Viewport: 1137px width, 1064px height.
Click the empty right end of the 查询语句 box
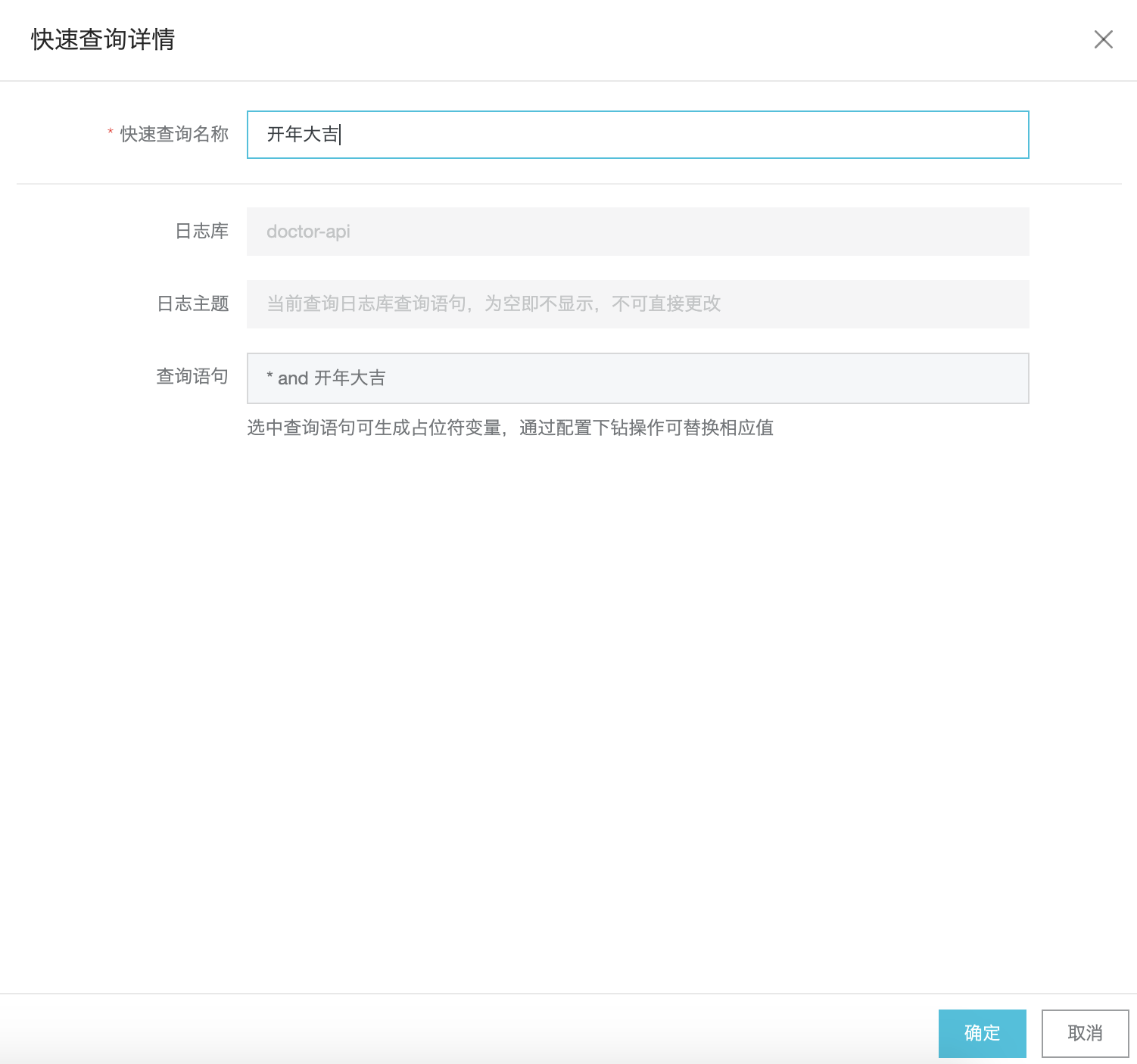(x=946, y=378)
